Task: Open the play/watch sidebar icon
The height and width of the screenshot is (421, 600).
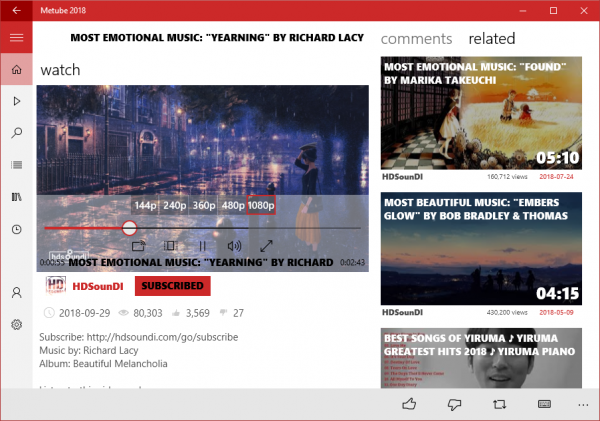Action: click(x=16, y=101)
